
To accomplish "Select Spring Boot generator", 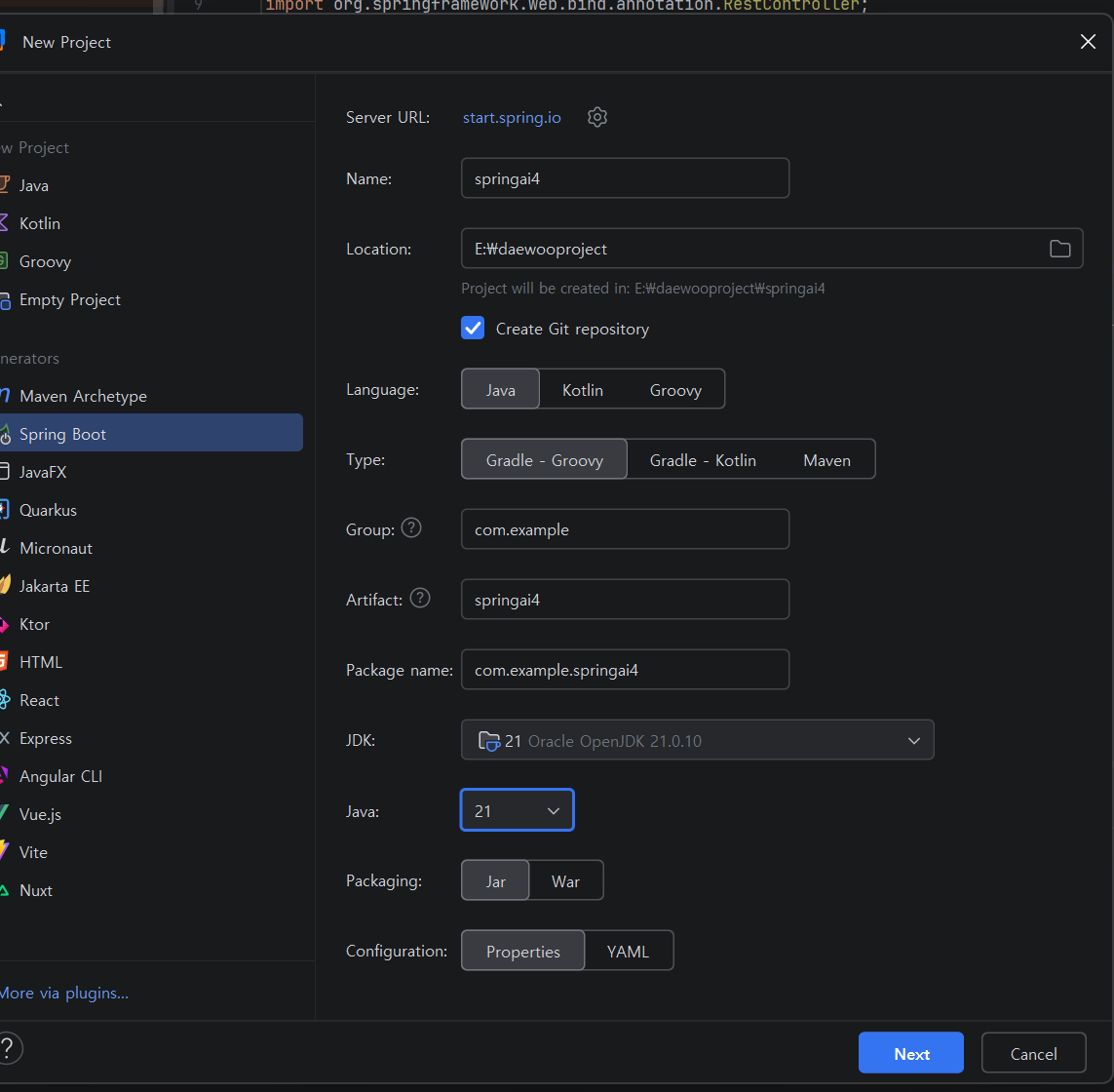I will [x=151, y=434].
